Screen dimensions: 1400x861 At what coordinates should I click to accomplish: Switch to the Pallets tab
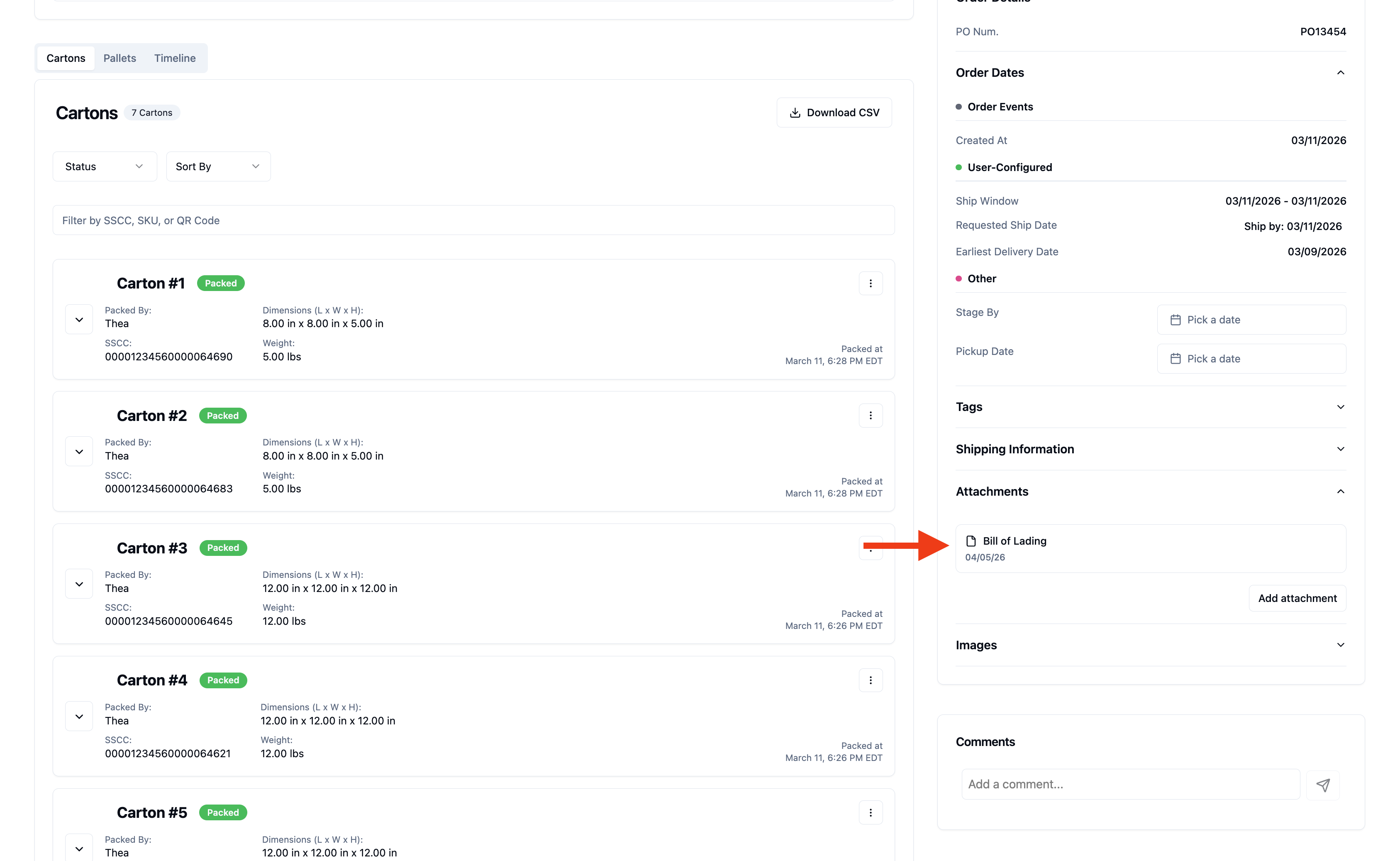(x=120, y=58)
